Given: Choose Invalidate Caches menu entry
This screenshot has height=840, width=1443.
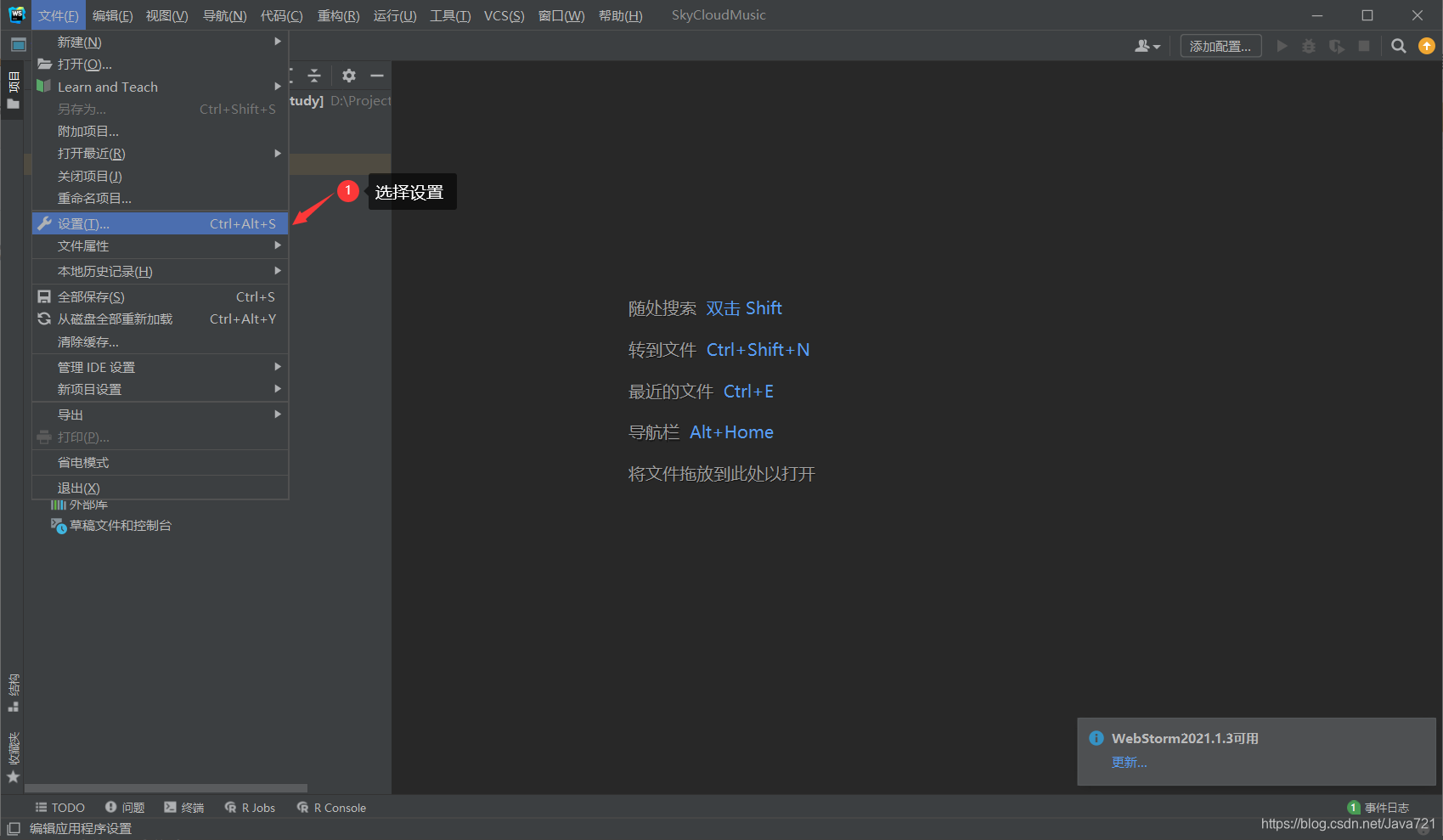Looking at the screenshot, I should (x=161, y=342).
